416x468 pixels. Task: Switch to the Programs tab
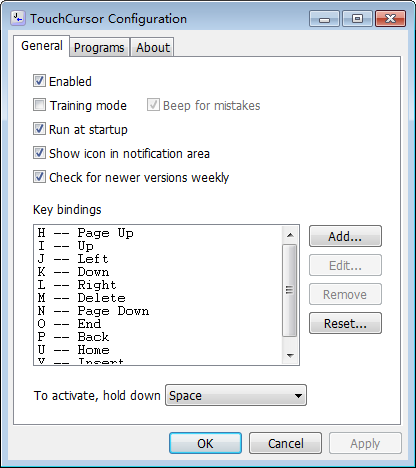tap(99, 47)
